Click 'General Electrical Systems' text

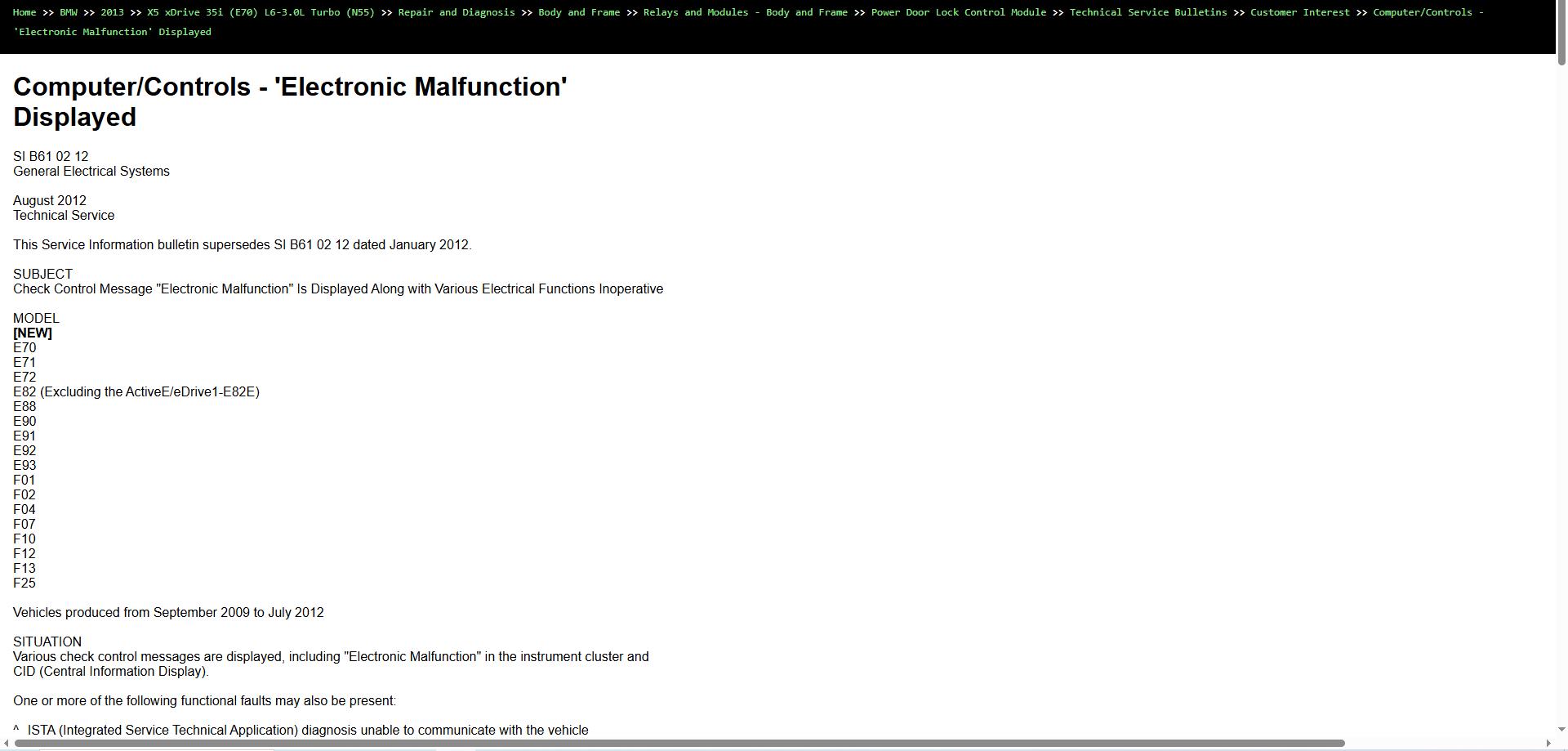point(91,171)
